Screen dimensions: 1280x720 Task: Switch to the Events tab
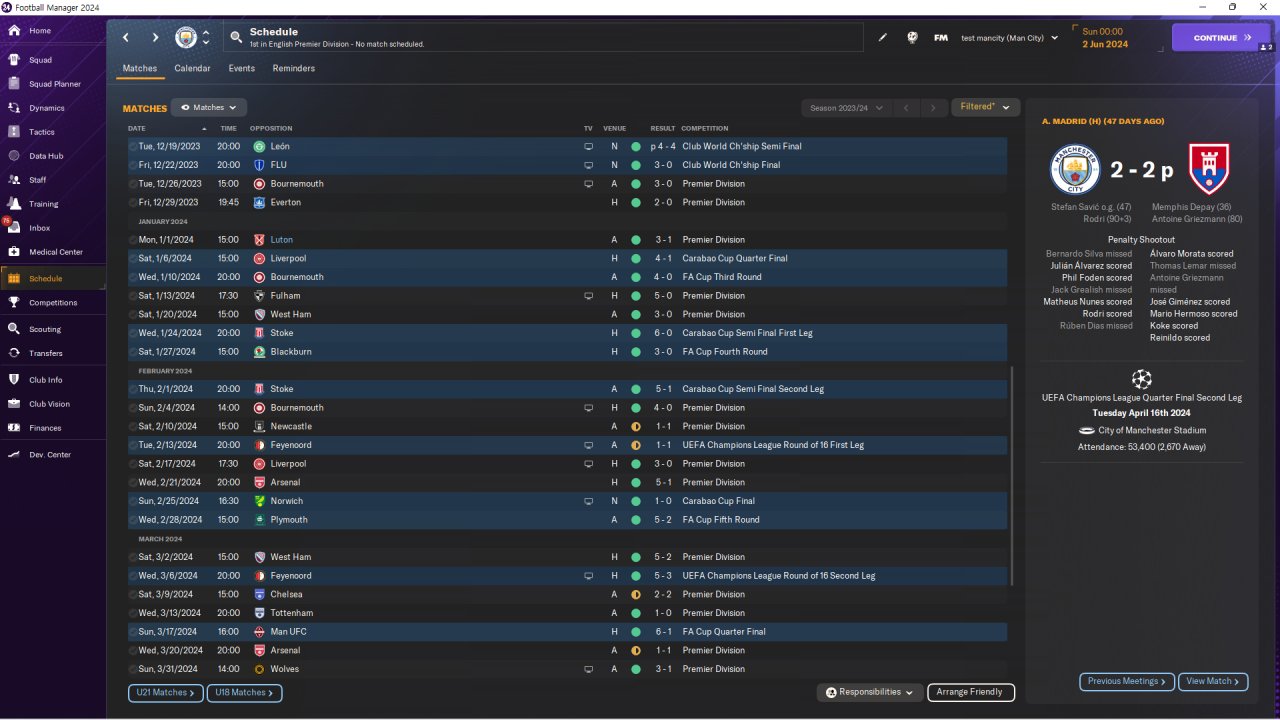click(241, 69)
